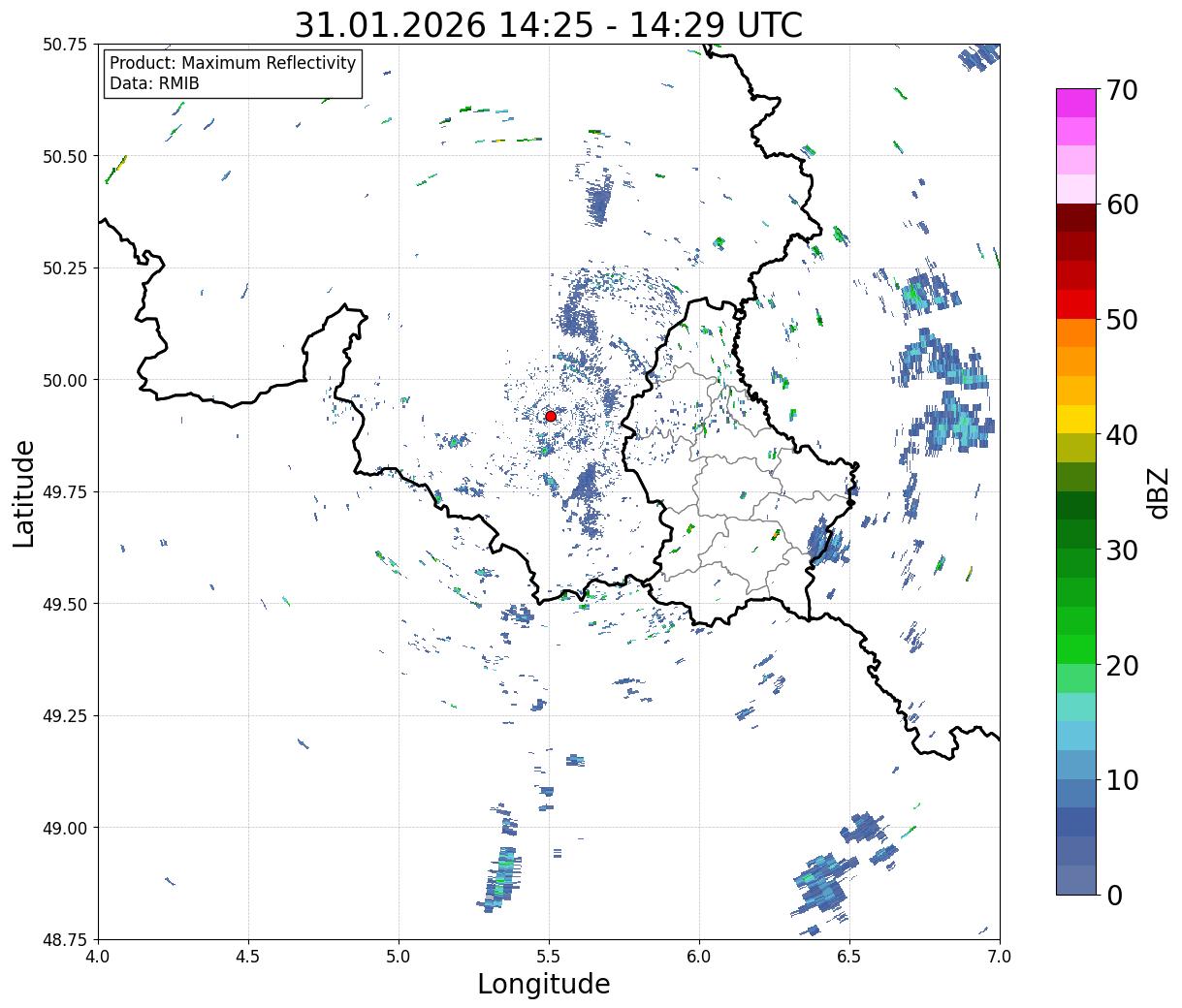This screenshot has height=1008, width=1182.
Task: Click the colorbar tick label 0
Action: point(1114,896)
